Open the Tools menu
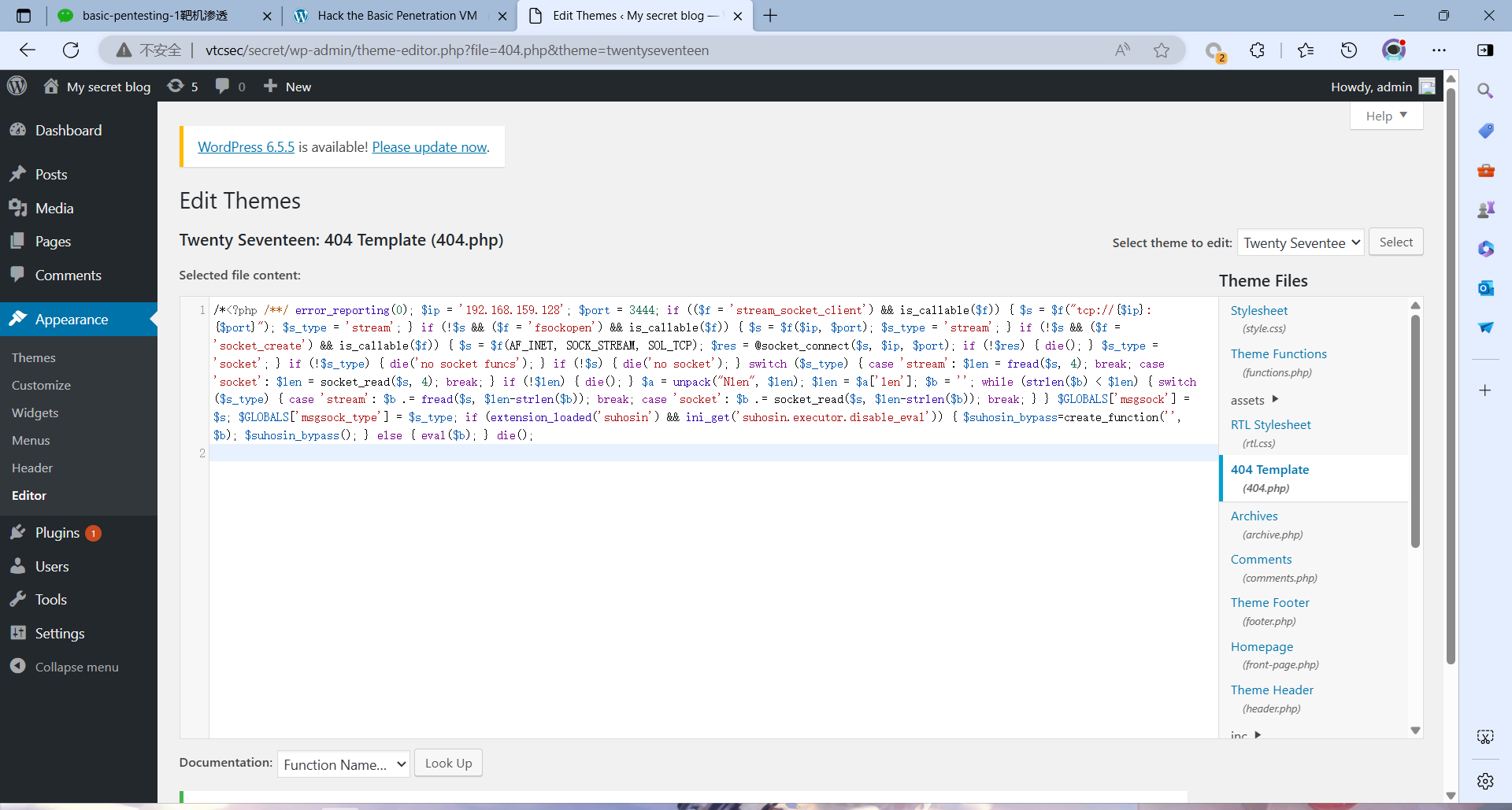1512x810 pixels. [79, 599]
